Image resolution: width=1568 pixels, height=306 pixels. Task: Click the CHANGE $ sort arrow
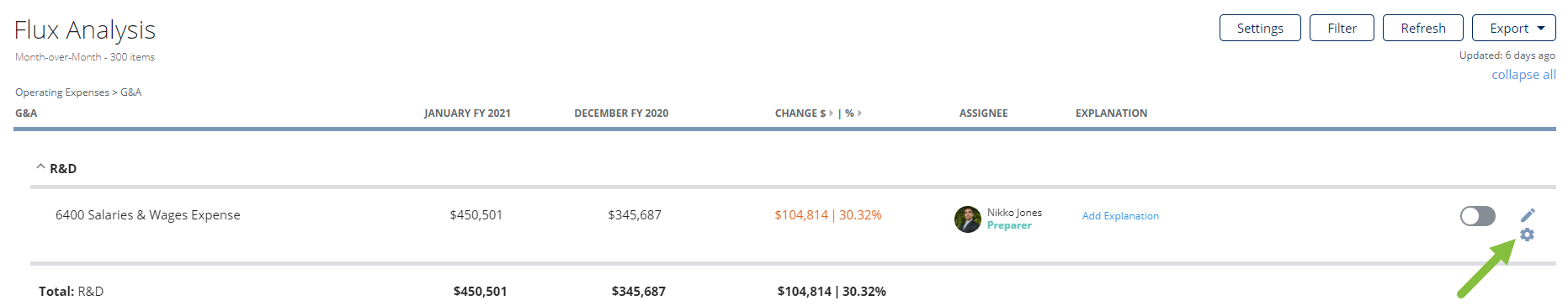[x=832, y=113]
